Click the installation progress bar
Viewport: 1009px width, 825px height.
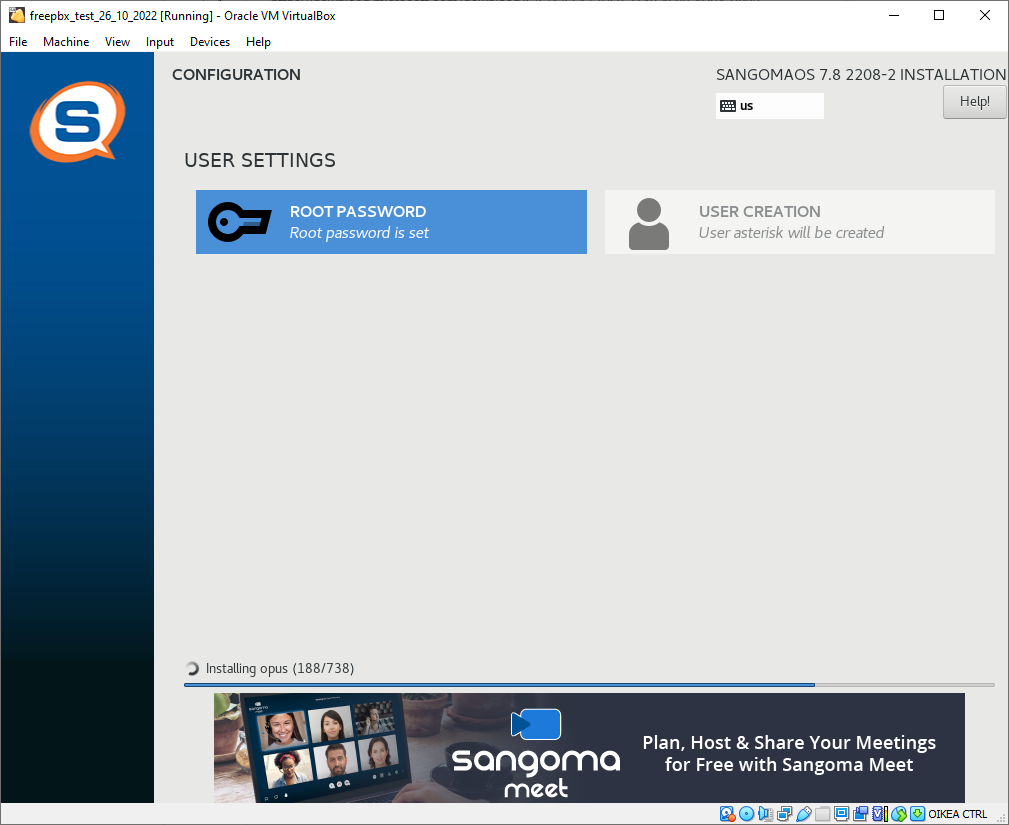point(589,685)
